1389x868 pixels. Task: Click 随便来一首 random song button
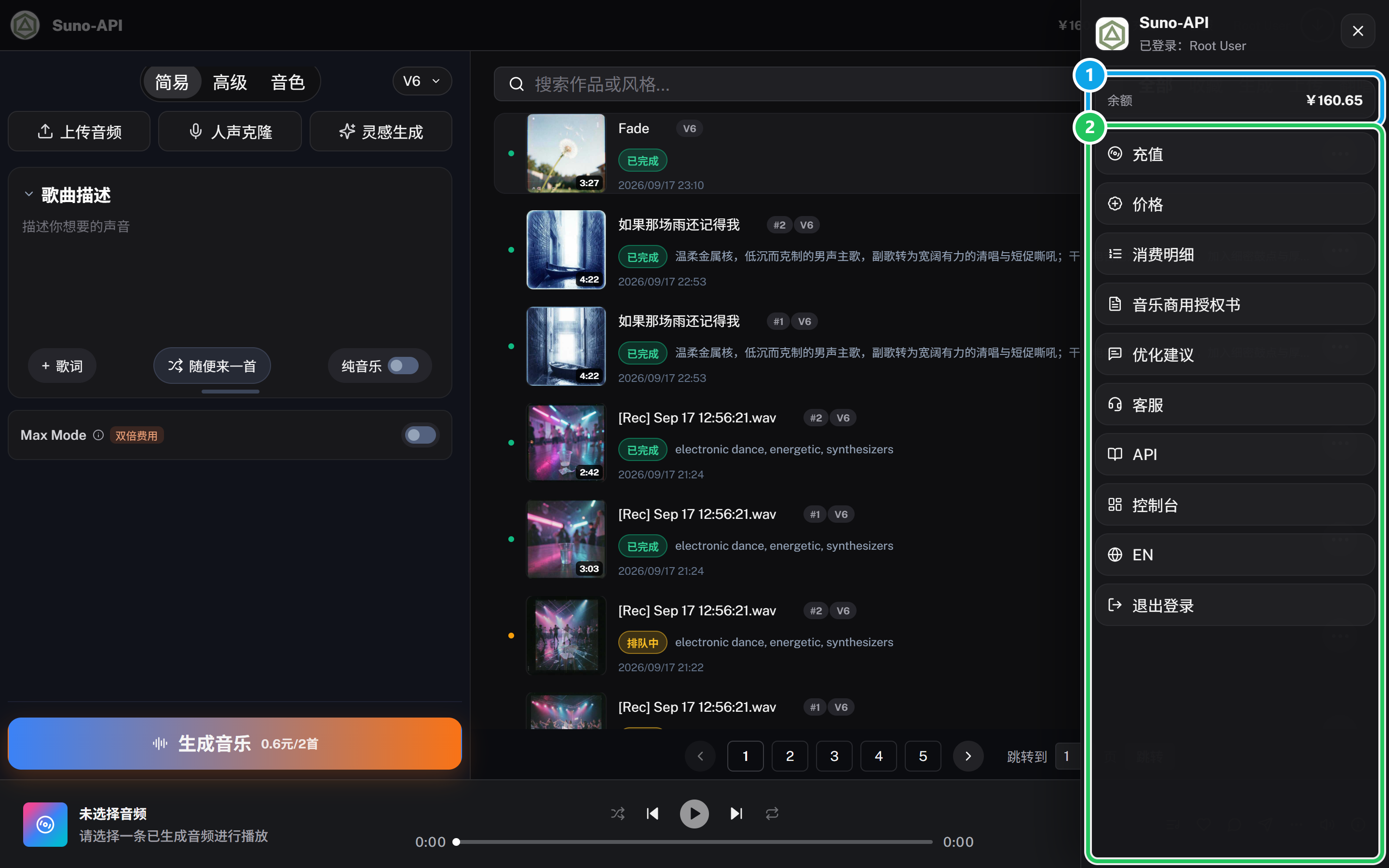click(212, 366)
